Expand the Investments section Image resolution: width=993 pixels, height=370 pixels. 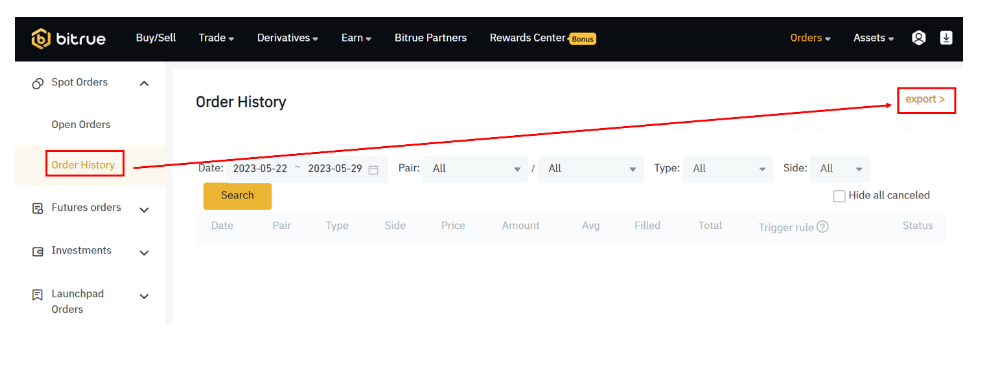tap(144, 253)
